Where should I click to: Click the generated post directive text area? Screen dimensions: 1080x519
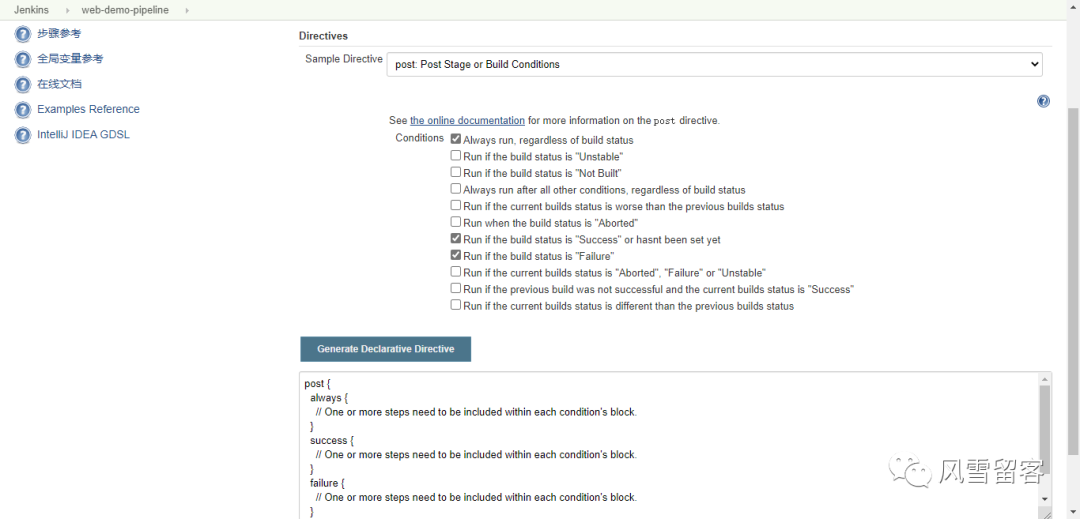point(660,440)
